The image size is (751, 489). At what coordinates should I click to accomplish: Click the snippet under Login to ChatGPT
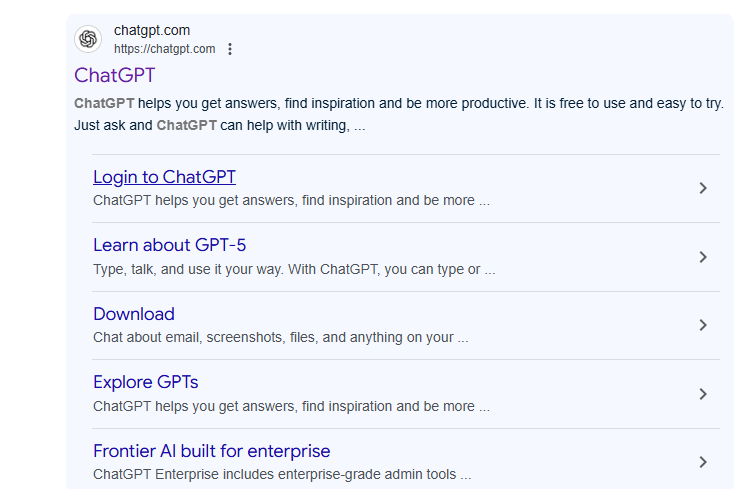291,200
